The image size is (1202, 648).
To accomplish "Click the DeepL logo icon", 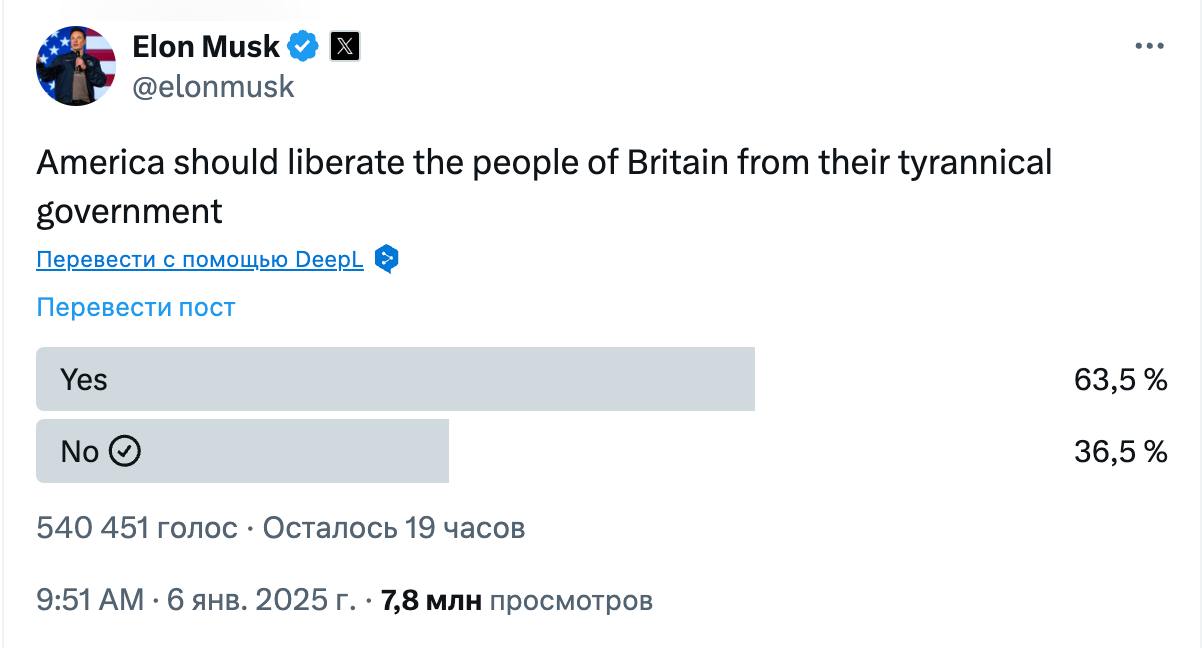I will pos(387,259).
